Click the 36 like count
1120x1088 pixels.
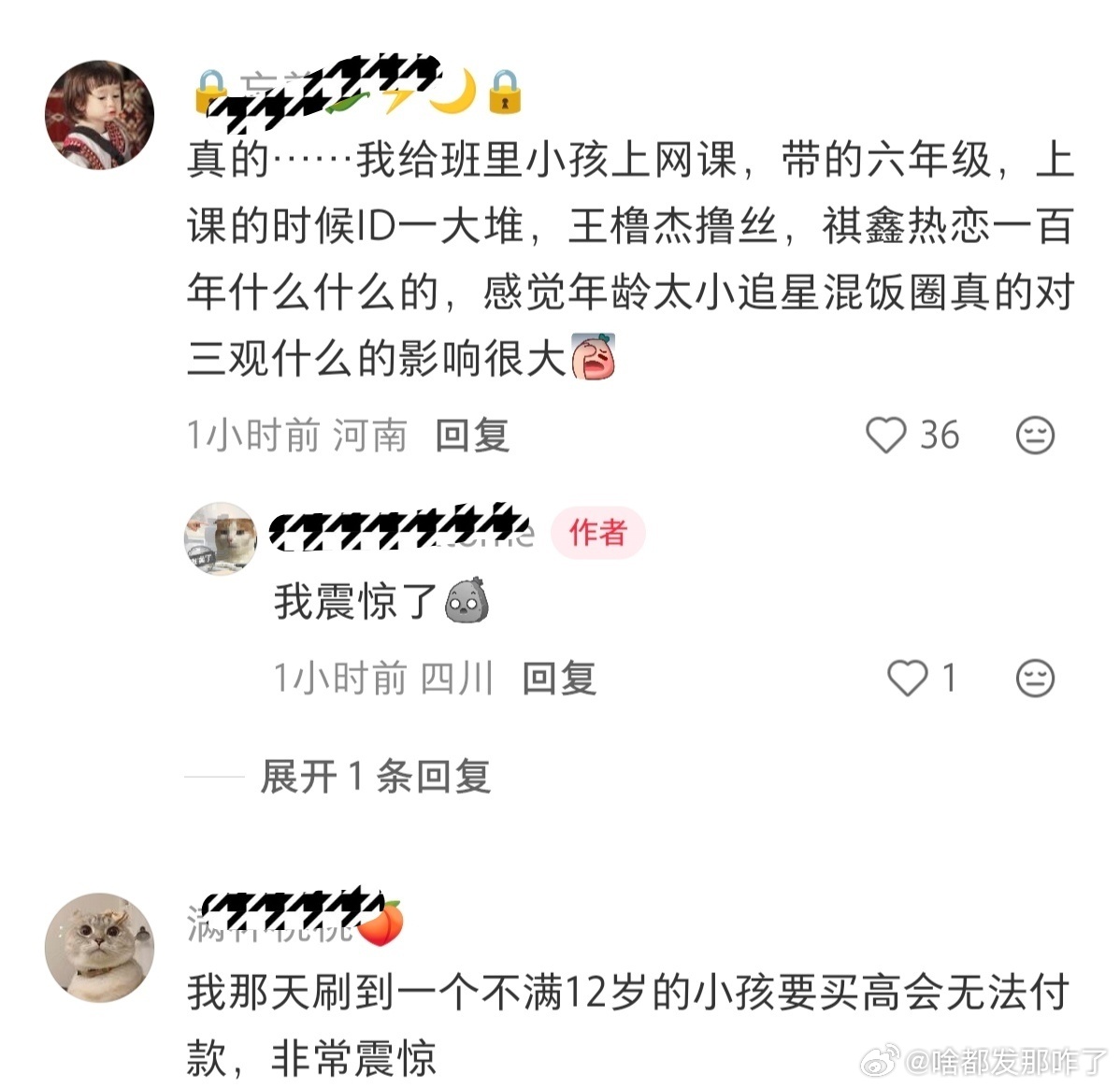940,435
